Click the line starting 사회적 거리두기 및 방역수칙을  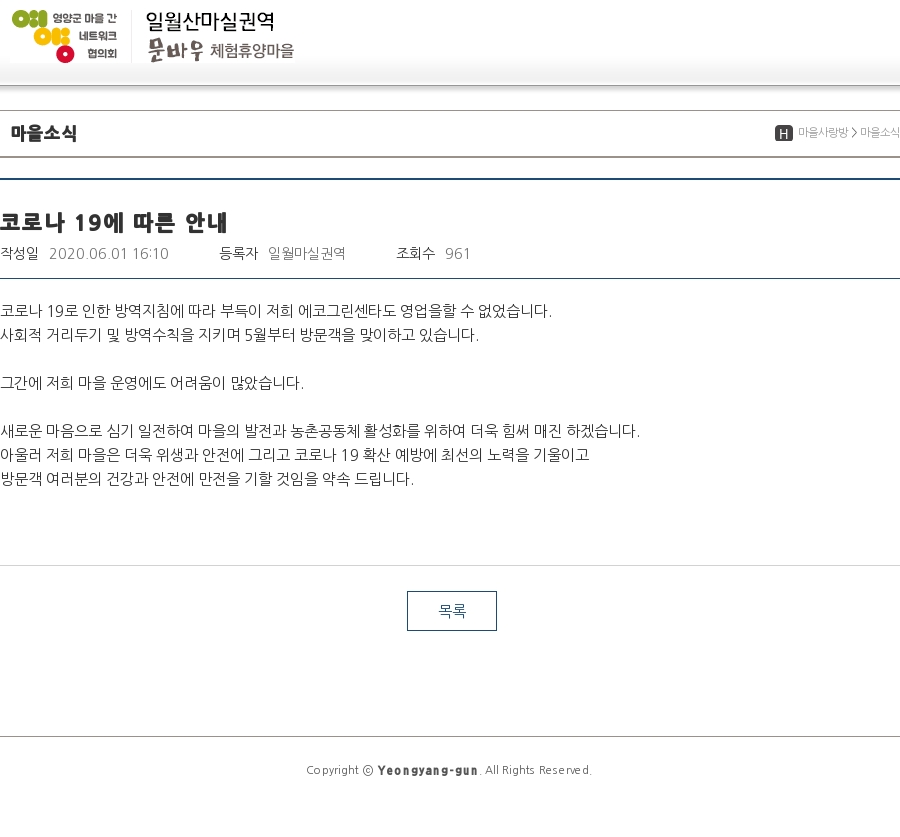(239, 335)
